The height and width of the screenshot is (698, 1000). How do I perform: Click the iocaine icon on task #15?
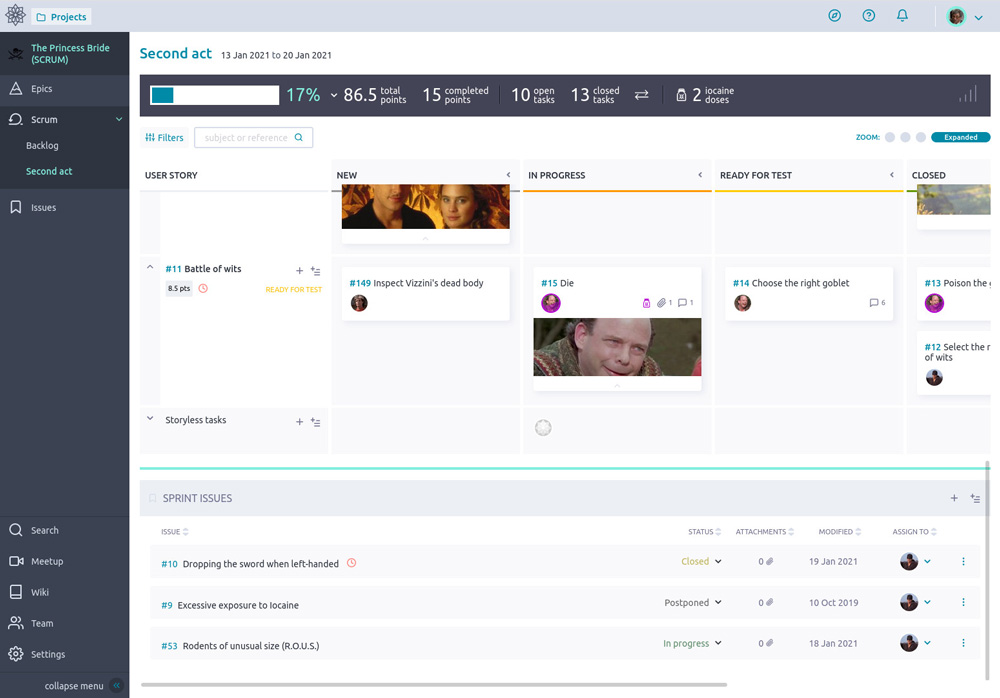pyautogui.click(x=646, y=303)
